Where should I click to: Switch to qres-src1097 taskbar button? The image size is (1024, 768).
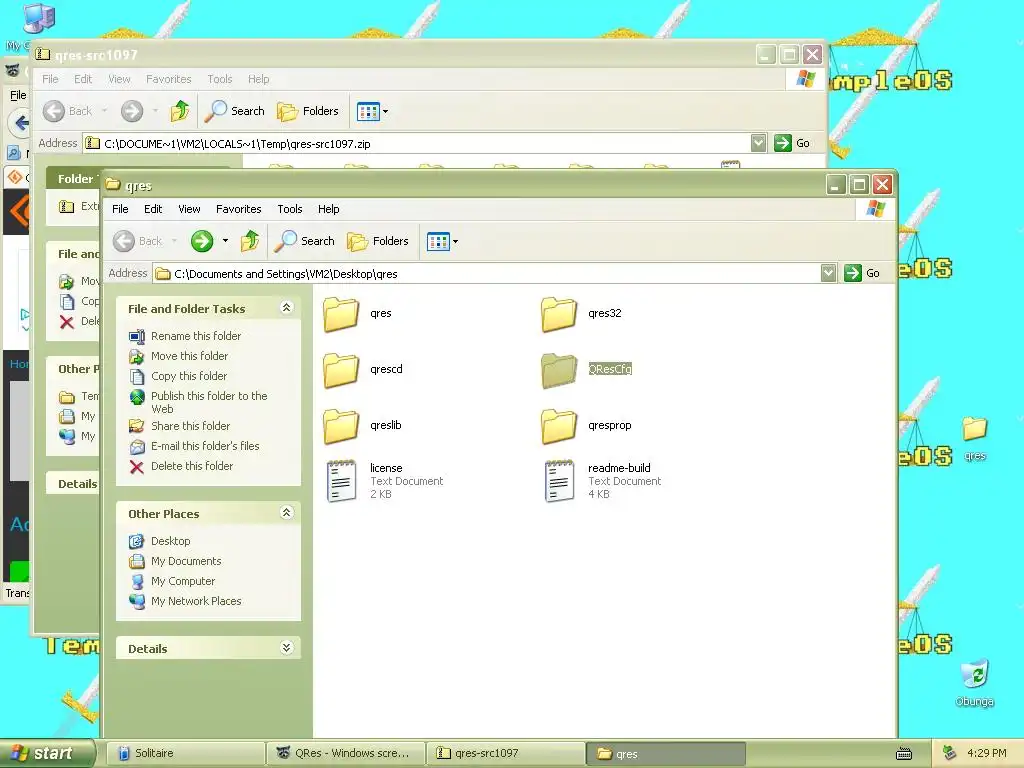[505, 754]
